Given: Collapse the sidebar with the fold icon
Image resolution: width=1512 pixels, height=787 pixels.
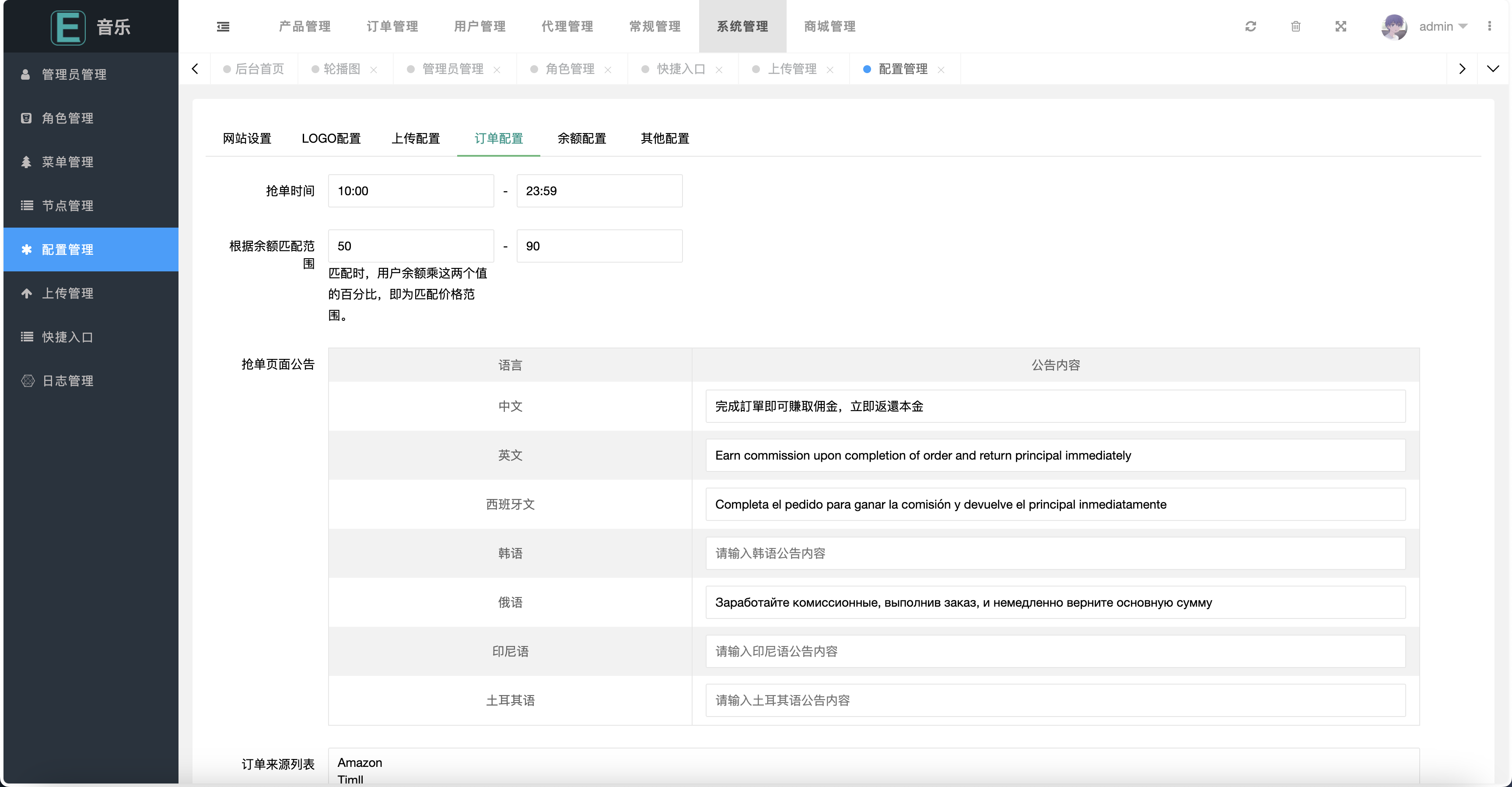Looking at the screenshot, I should [x=223, y=26].
